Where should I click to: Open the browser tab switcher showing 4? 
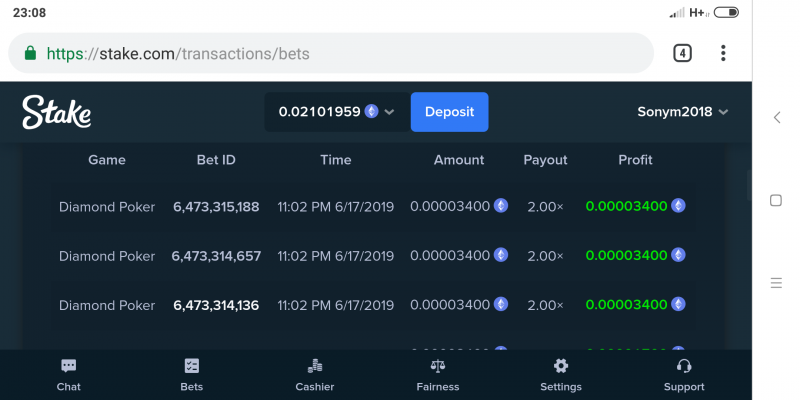pos(682,53)
